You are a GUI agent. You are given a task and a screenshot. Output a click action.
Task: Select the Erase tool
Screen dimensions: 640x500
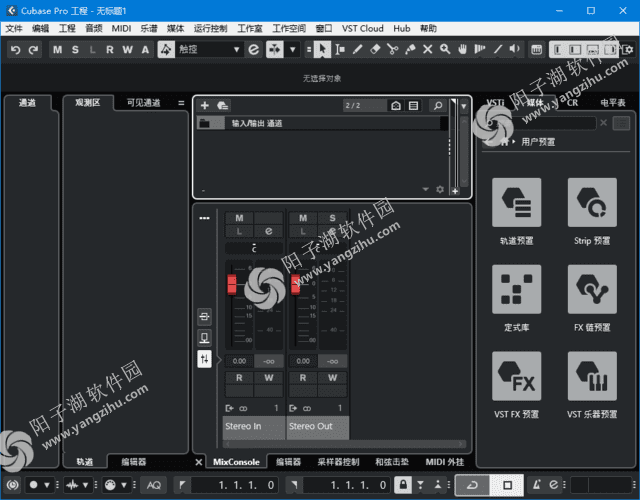tap(375, 49)
